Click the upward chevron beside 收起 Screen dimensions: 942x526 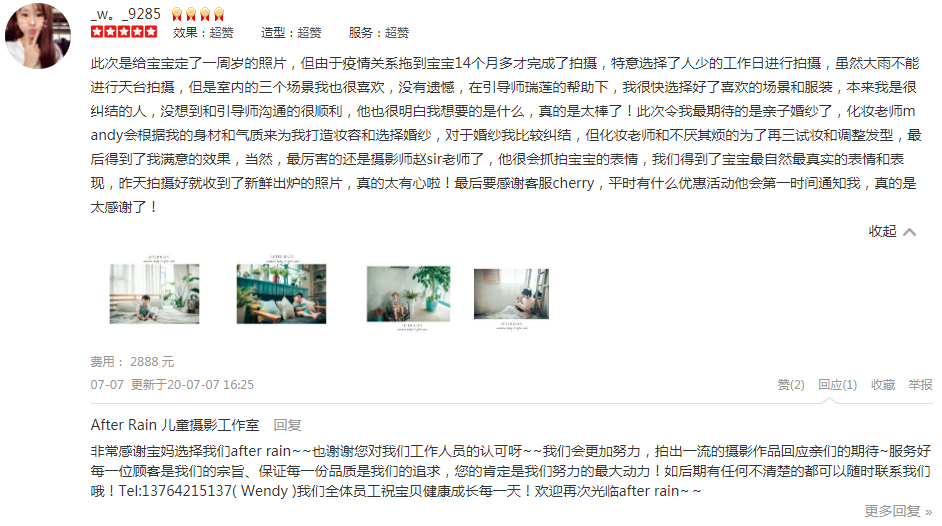[x=910, y=232]
